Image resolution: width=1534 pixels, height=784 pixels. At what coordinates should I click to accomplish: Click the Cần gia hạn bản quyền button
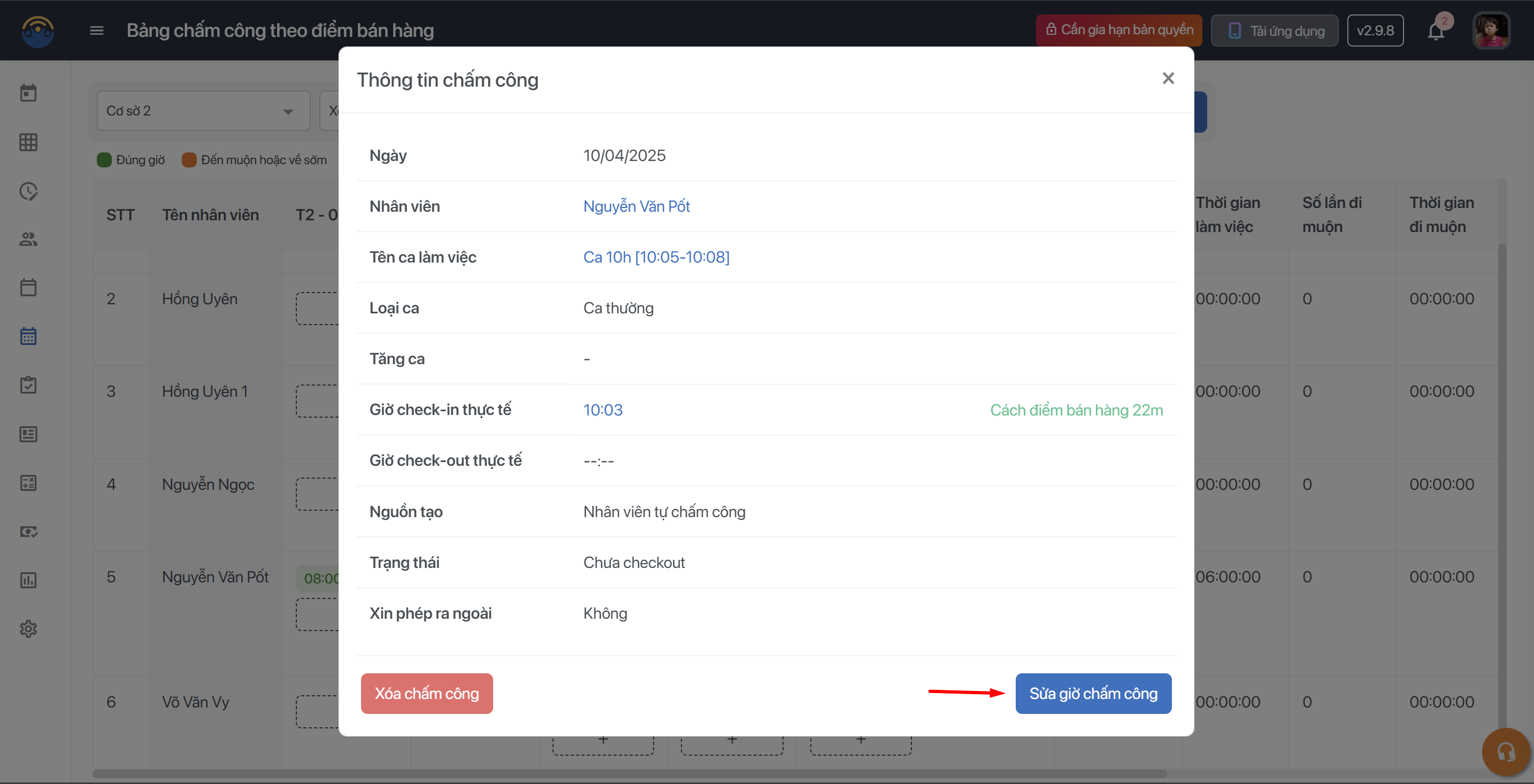point(1118,30)
